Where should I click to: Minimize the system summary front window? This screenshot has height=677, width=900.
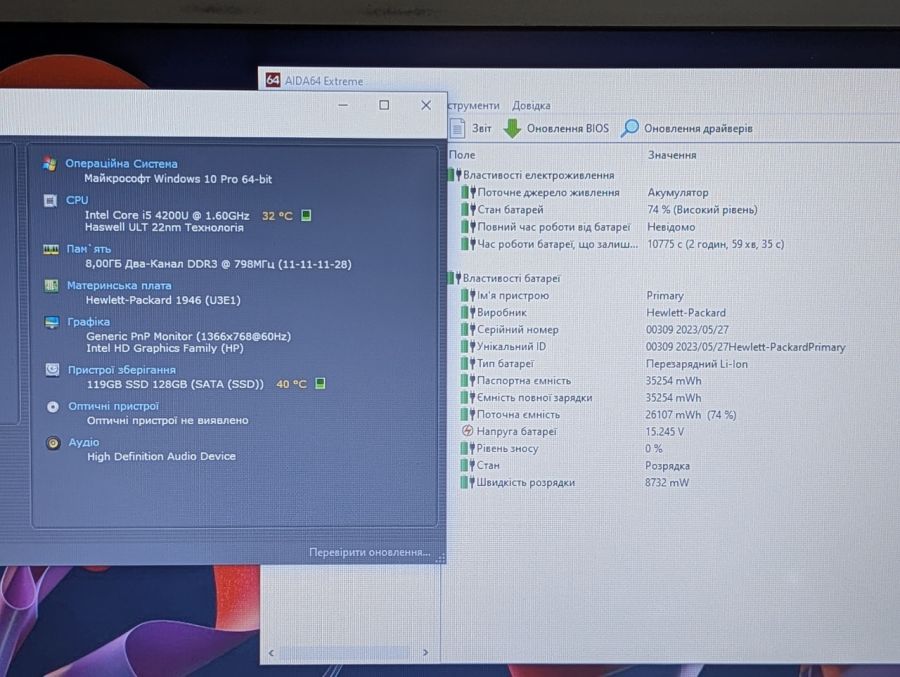click(343, 105)
